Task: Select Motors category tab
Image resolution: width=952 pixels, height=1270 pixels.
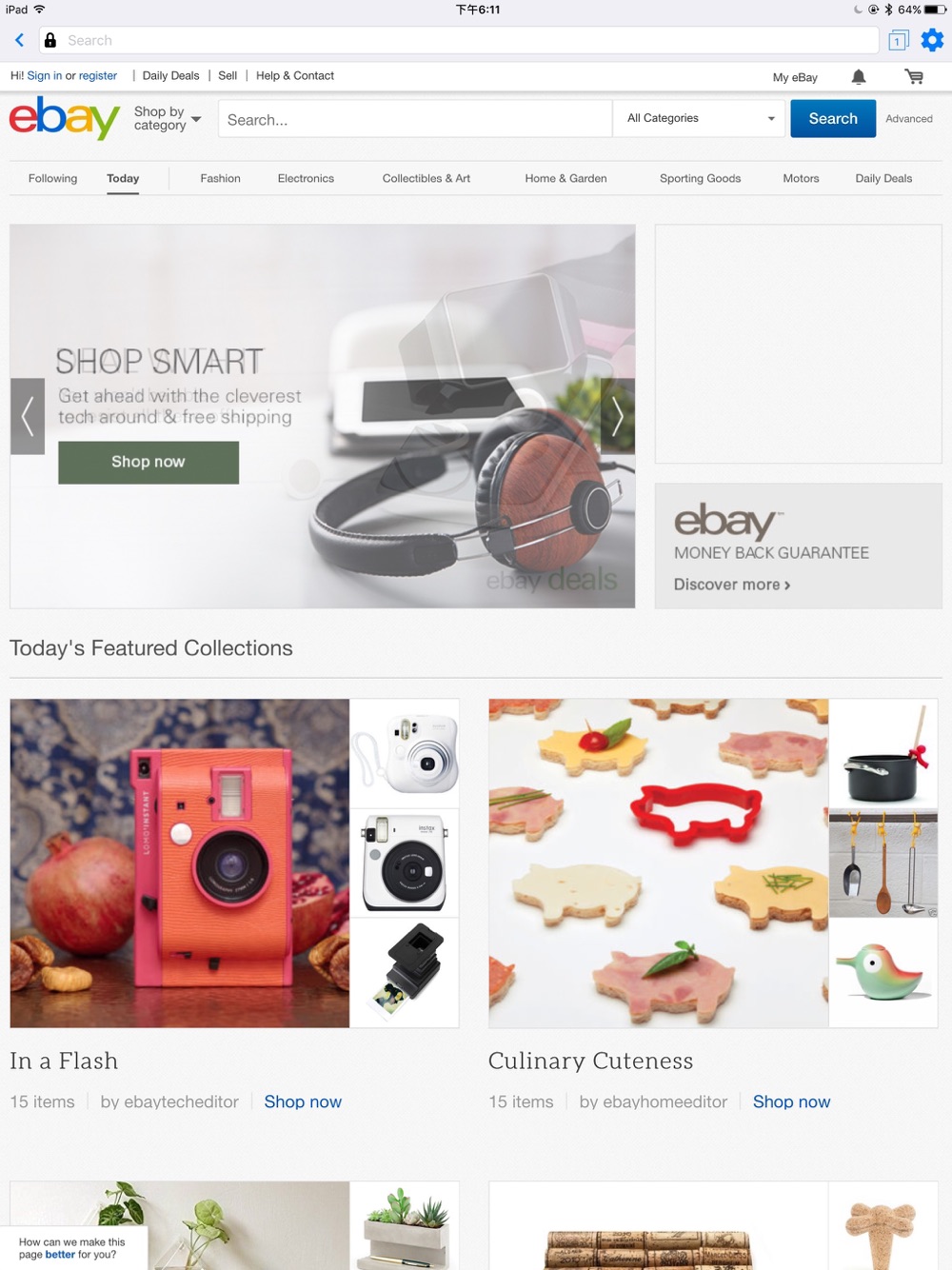Action: (x=801, y=178)
